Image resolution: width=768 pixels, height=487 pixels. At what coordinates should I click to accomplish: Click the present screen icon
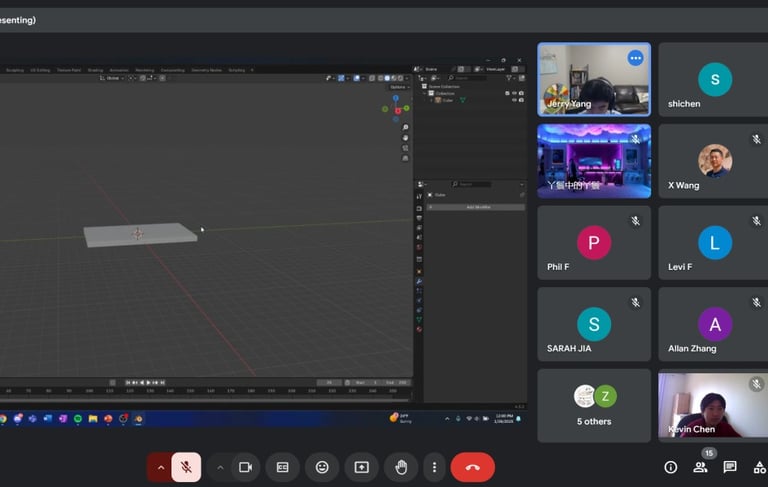pos(361,467)
